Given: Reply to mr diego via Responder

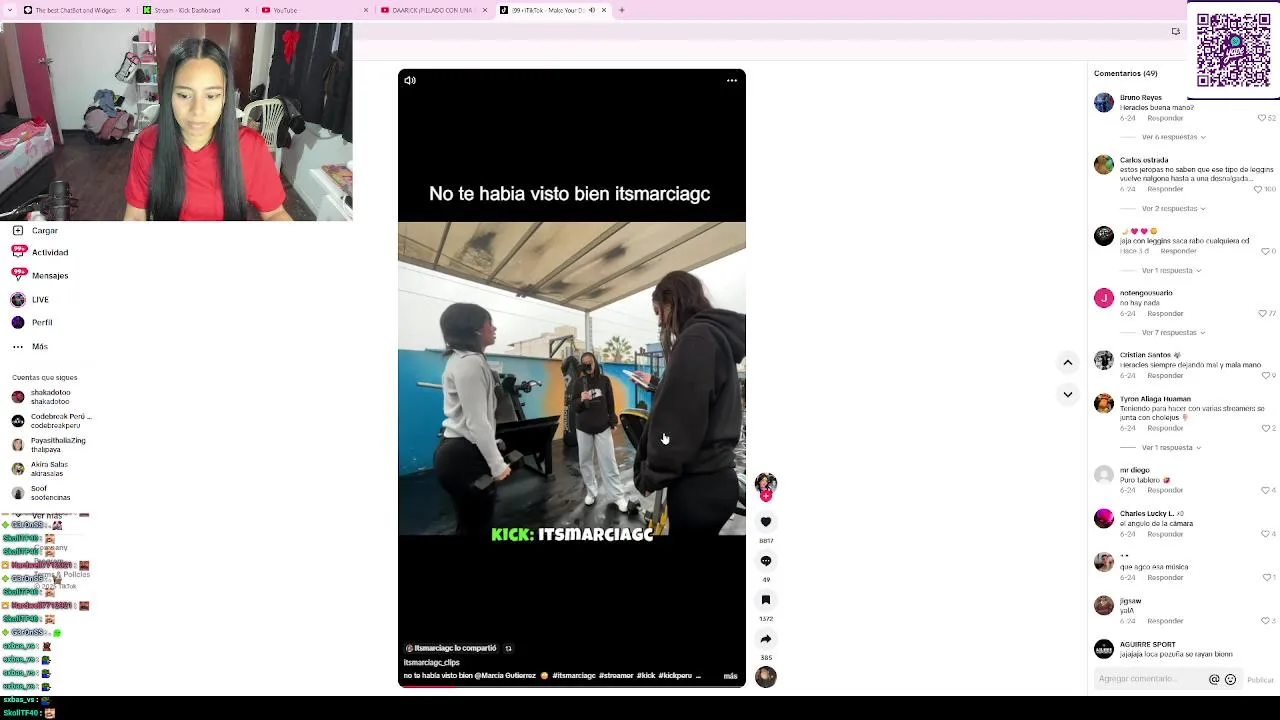Looking at the screenshot, I should tap(1165, 491).
